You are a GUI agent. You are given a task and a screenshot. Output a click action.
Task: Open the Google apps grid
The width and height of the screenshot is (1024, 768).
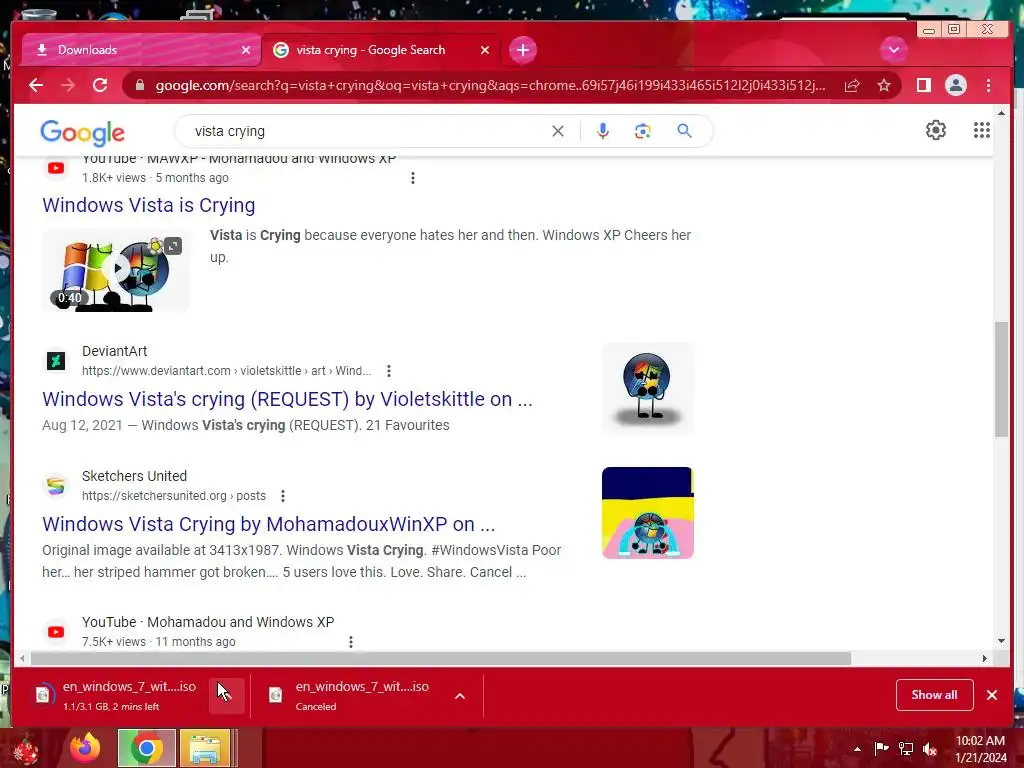(x=982, y=130)
